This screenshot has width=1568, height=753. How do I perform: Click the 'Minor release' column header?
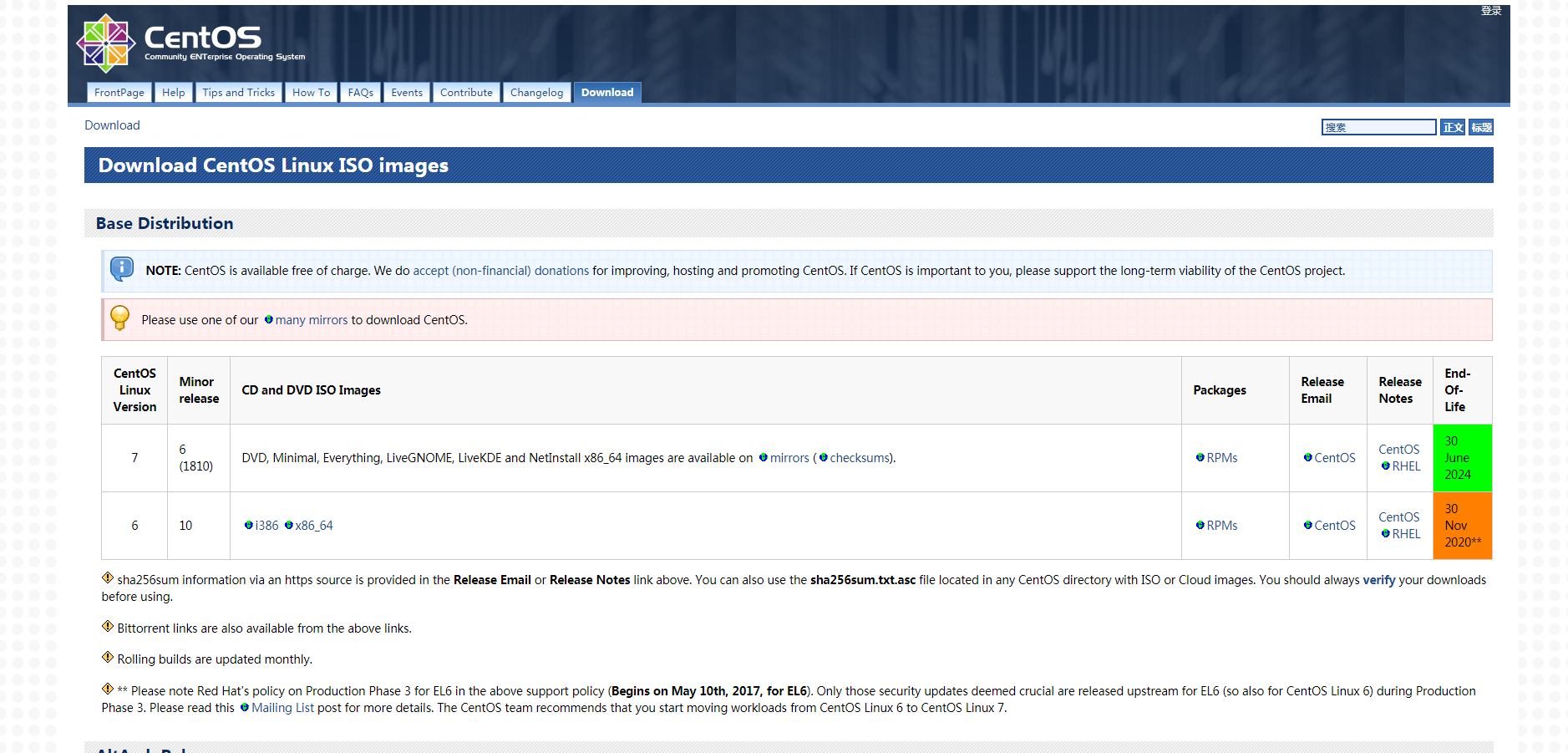(x=199, y=390)
